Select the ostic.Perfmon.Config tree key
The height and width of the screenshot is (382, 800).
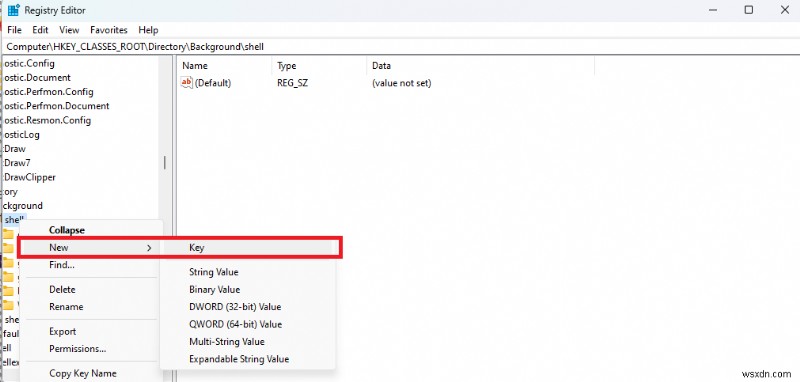pos(48,92)
